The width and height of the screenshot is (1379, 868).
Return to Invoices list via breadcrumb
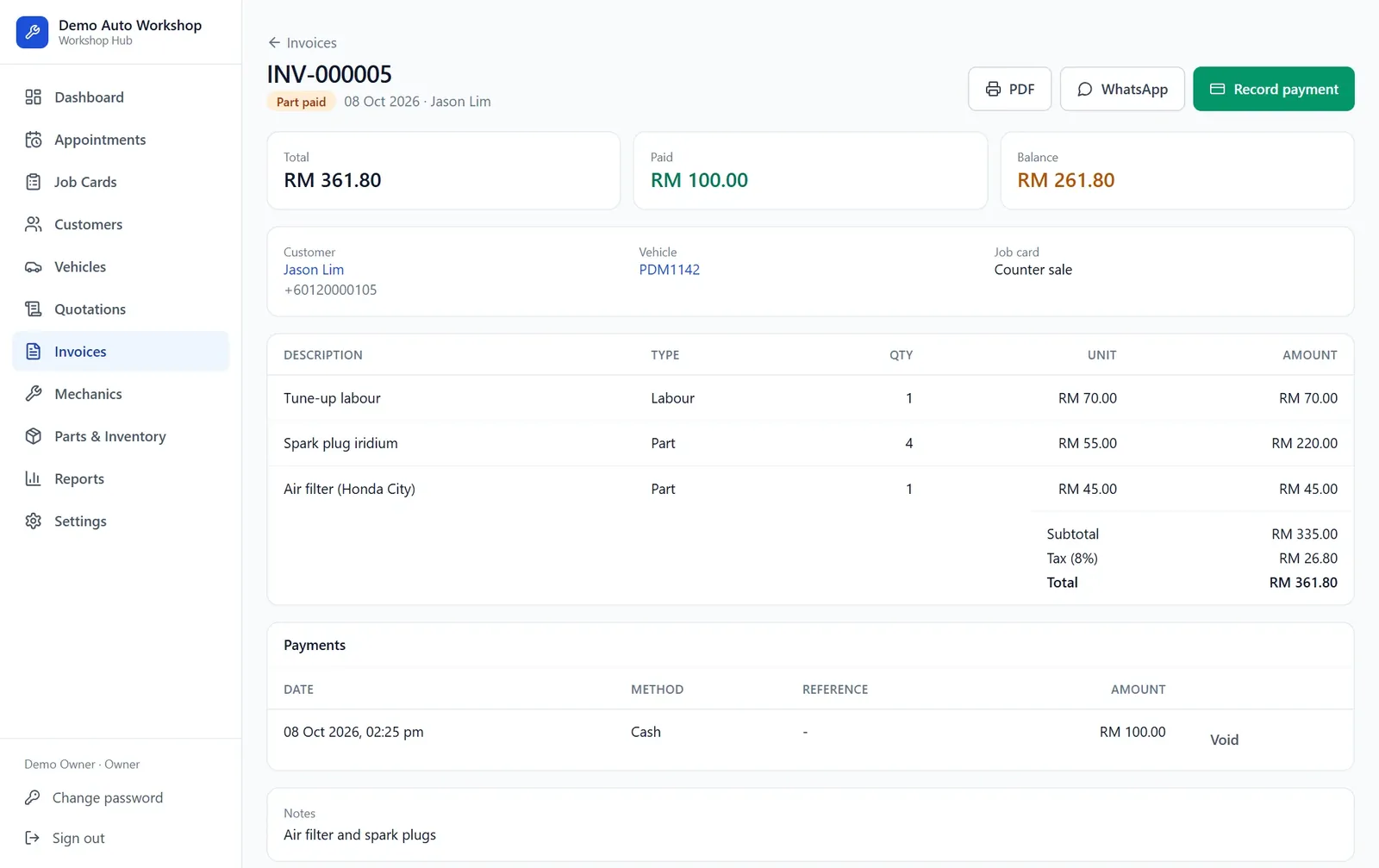(x=302, y=42)
